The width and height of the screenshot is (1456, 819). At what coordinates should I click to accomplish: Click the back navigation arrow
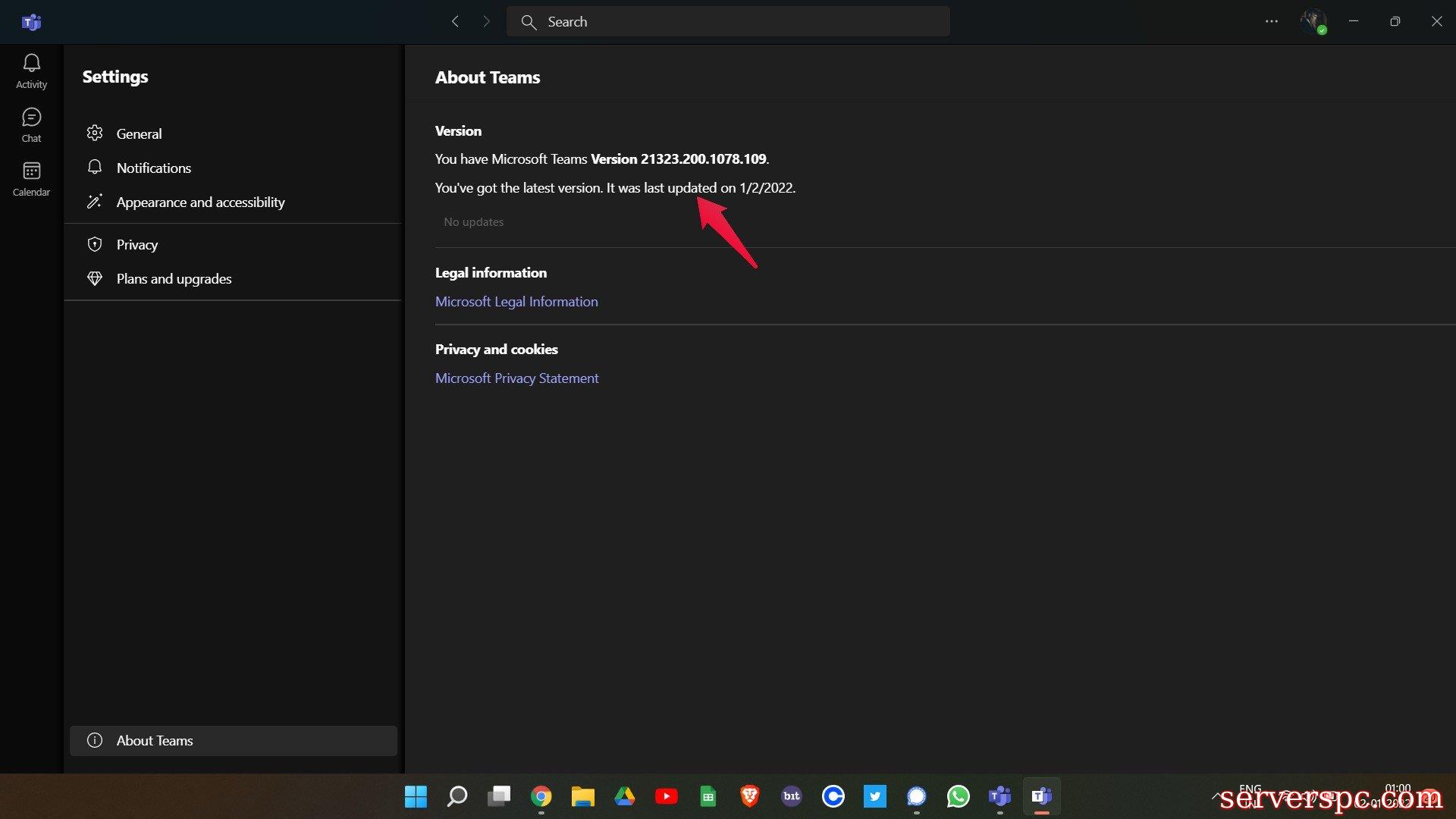tap(455, 22)
